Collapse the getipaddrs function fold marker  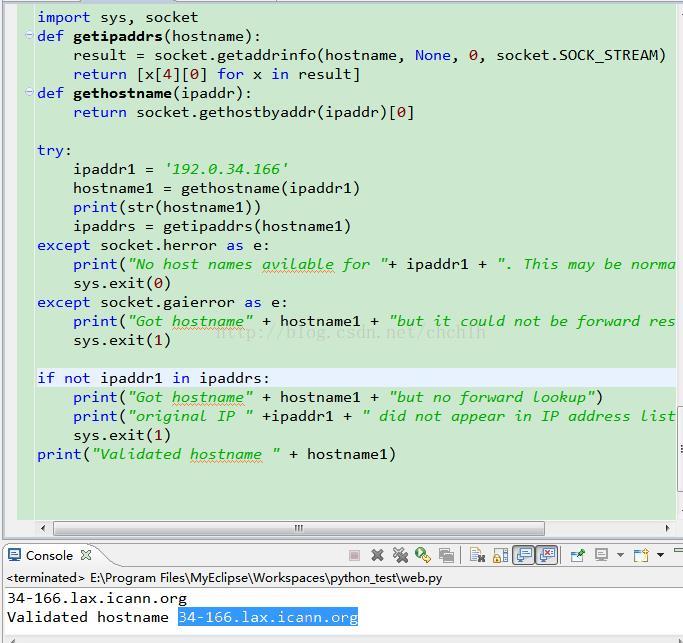29,35
